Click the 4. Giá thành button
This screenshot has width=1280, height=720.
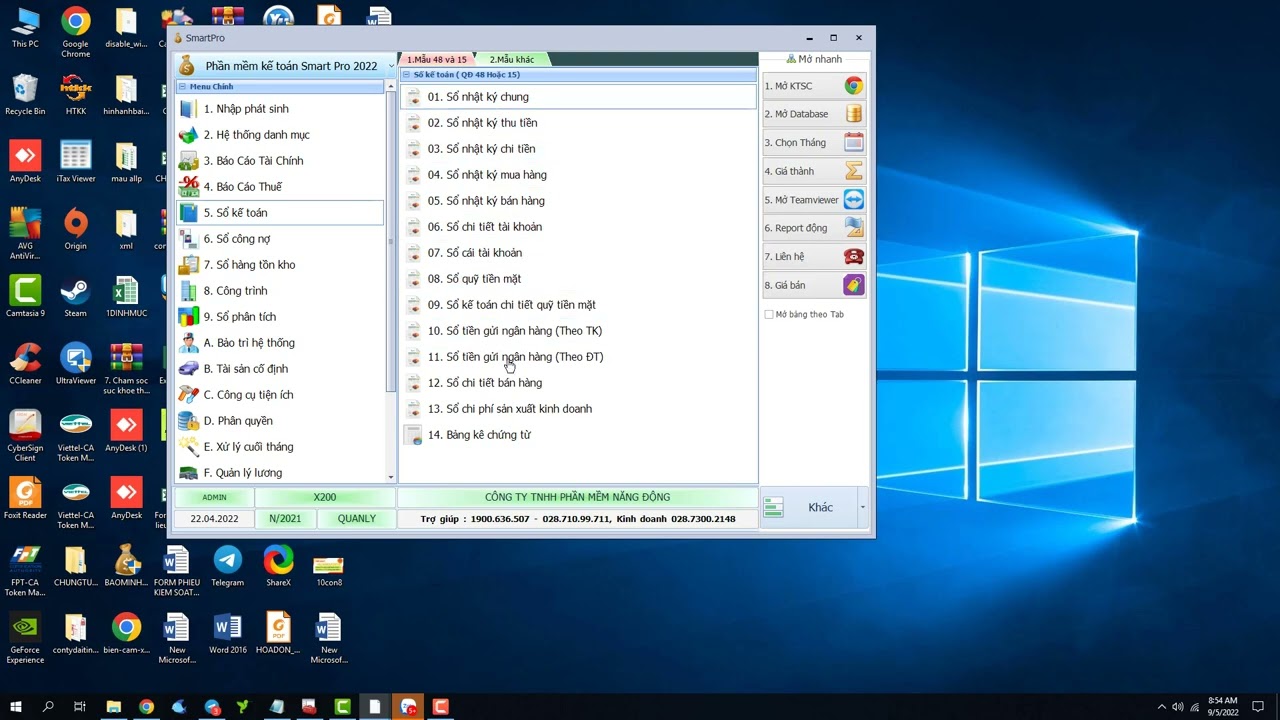click(814, 171)
